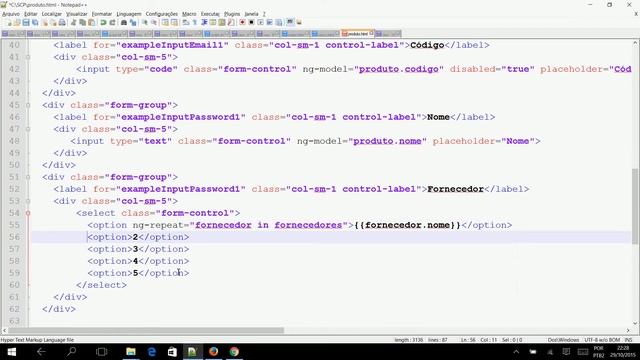Select the active produto.html tab
Screen dimensions: 640x360
pos(356,33)
